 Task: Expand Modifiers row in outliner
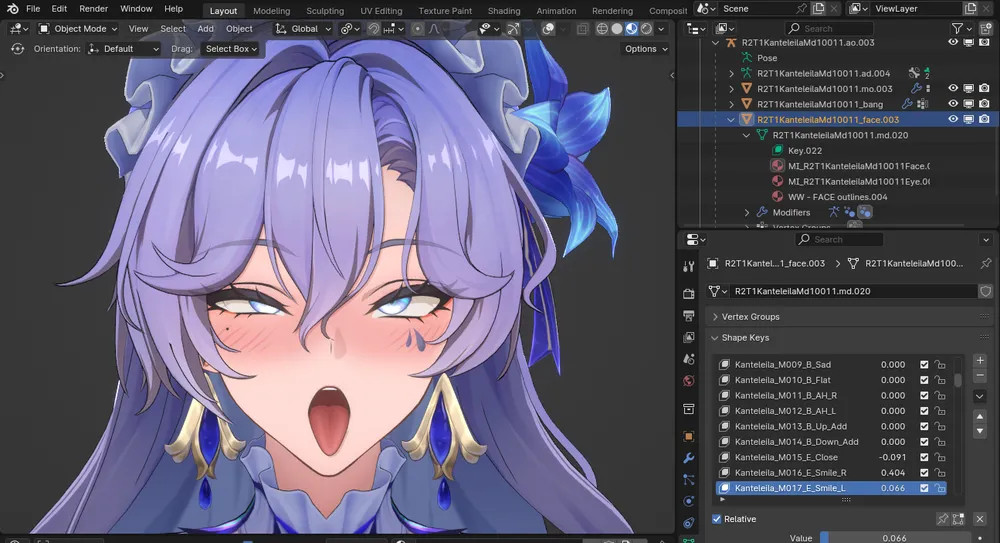tap(747, 212)
